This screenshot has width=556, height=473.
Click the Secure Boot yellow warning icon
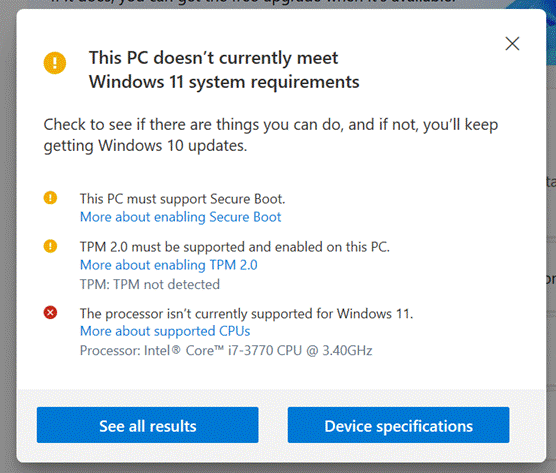50,198
